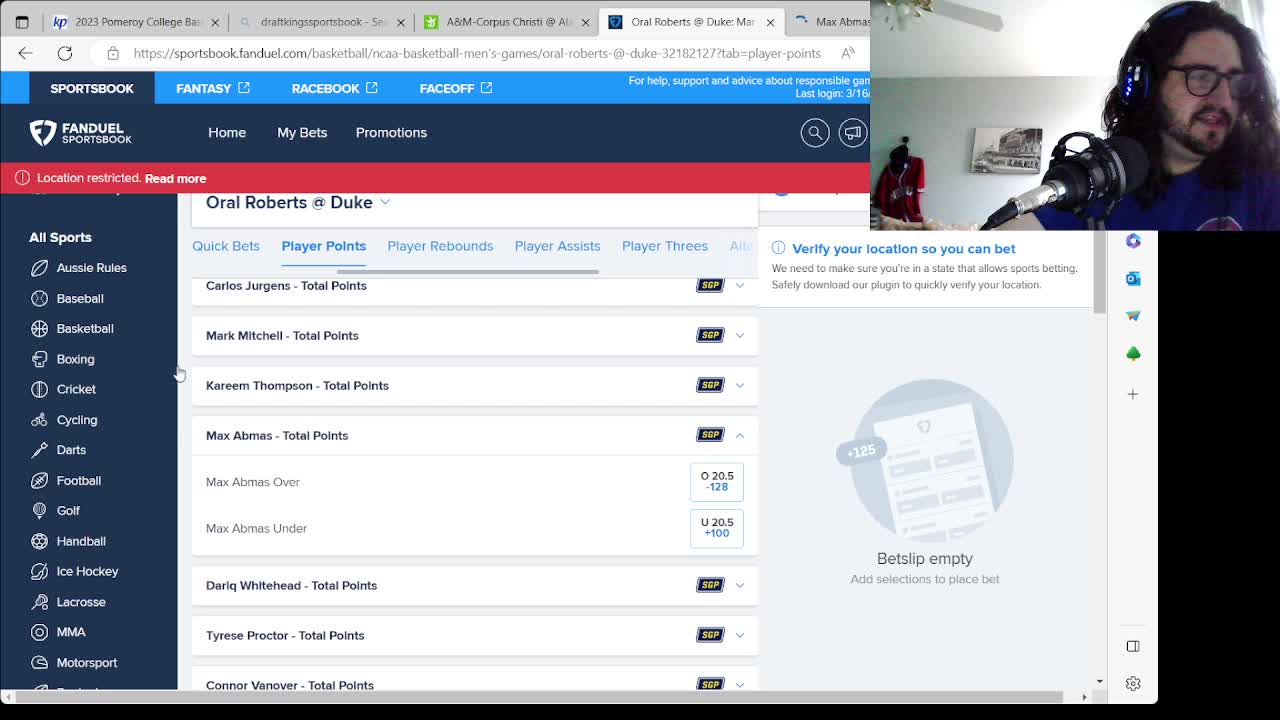Open the Racebook top menu link

(x=334, y=88)
